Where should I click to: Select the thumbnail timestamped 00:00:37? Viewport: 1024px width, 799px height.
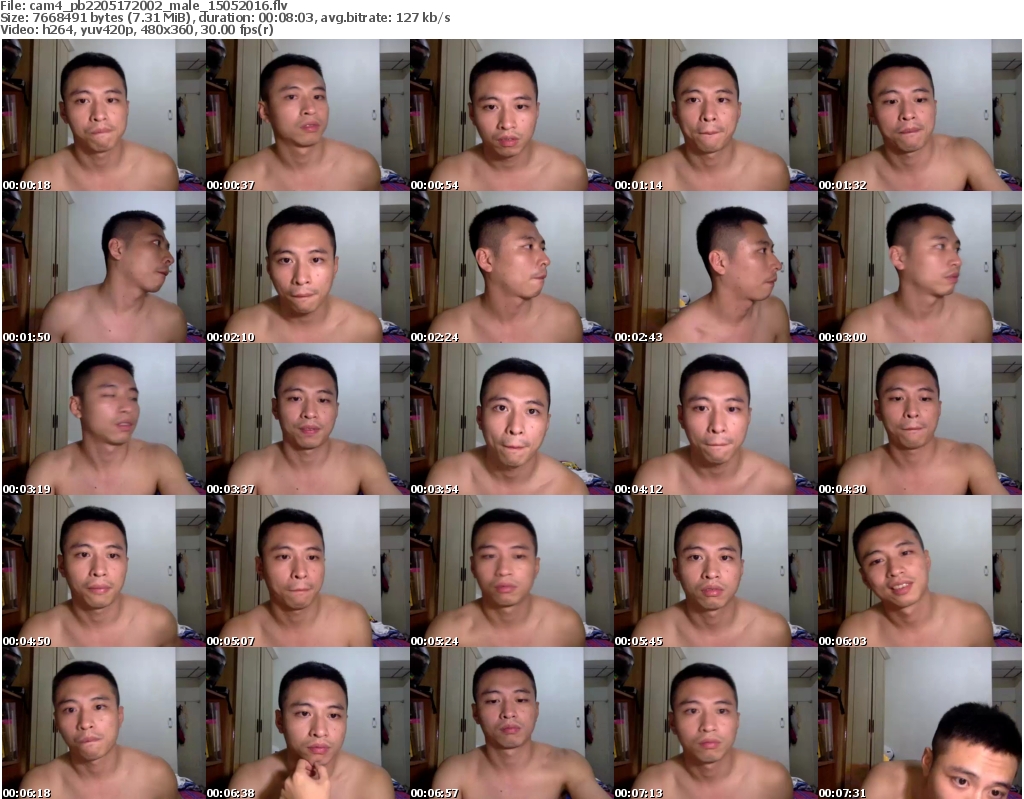(308, 115)
